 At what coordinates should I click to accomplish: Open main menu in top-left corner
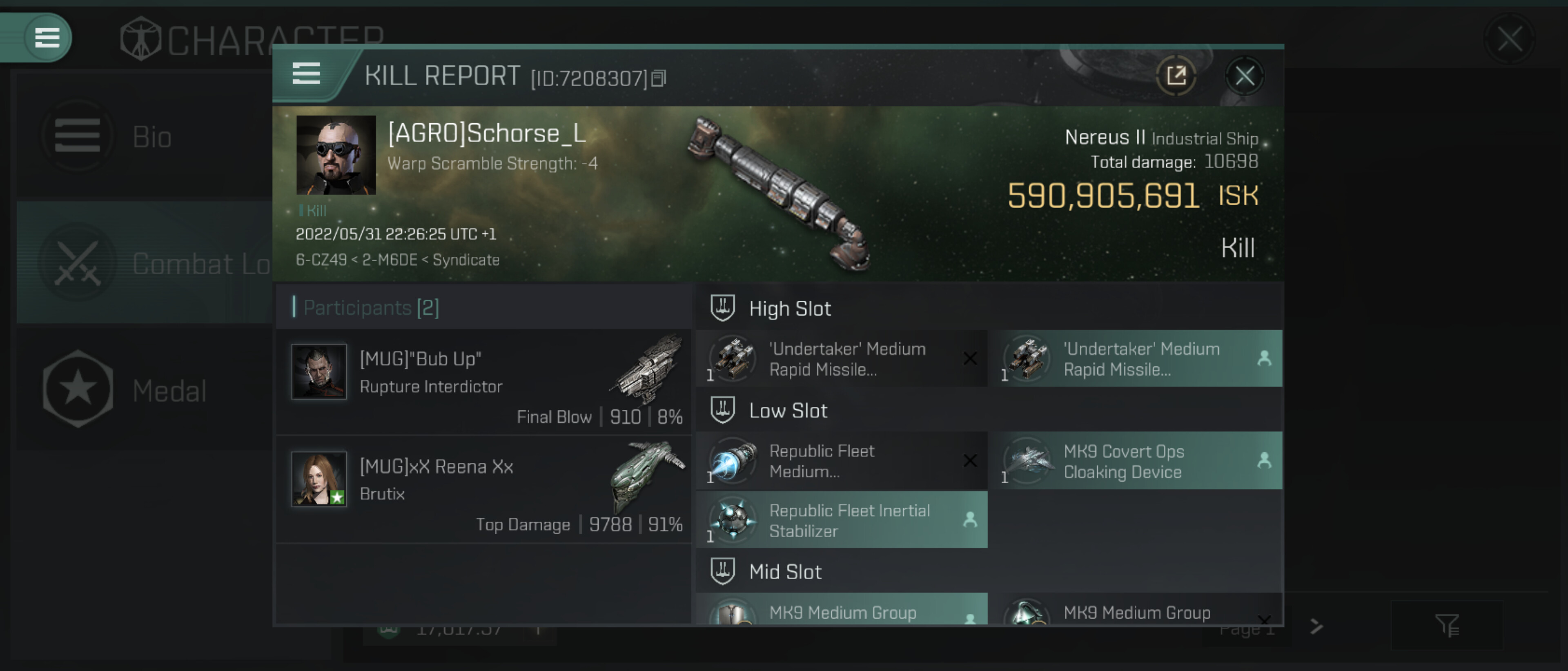(x=47, y=38)
